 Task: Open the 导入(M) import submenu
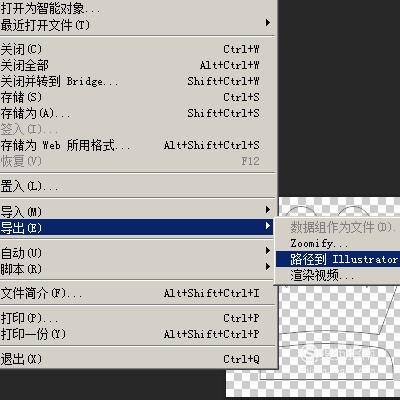(x=137, y=211)
